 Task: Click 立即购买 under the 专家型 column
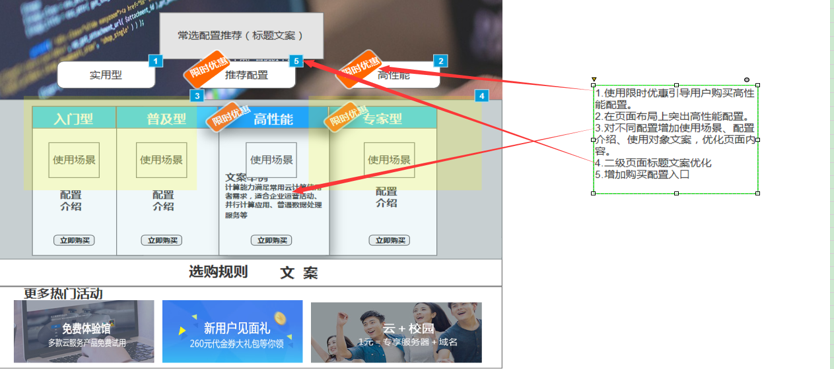click(x=389, y=240)
